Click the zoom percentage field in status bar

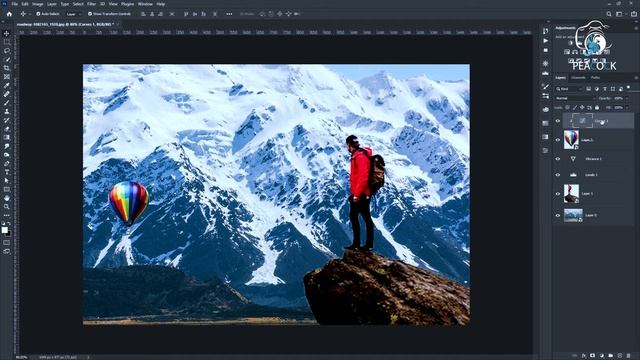pyautogui.click(x=21, y=357)
